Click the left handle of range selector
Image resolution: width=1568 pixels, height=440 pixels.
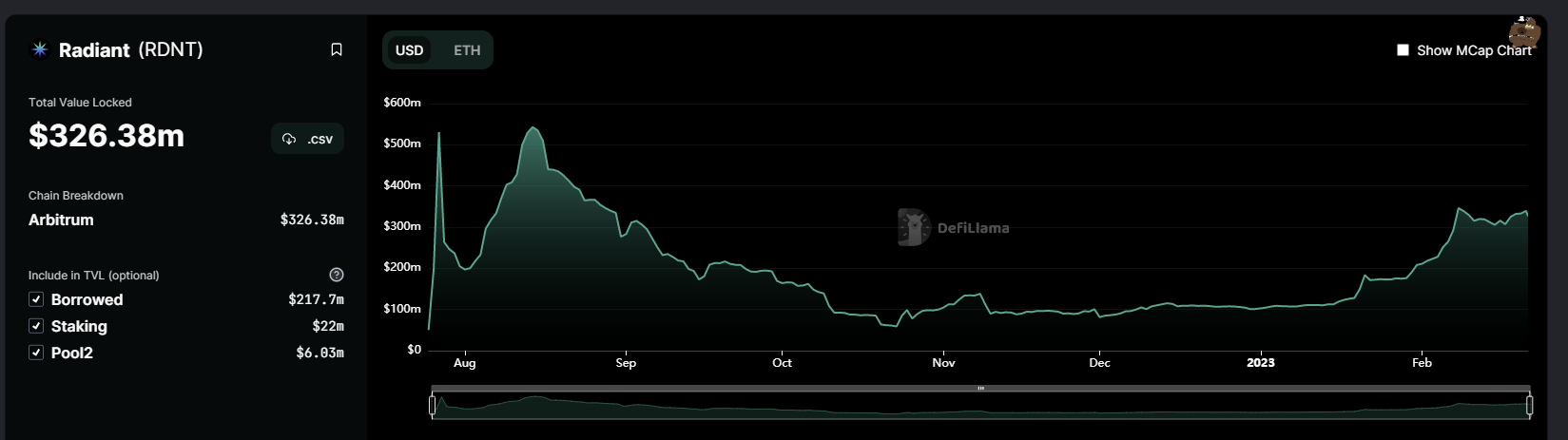click(x=433, y=406)
